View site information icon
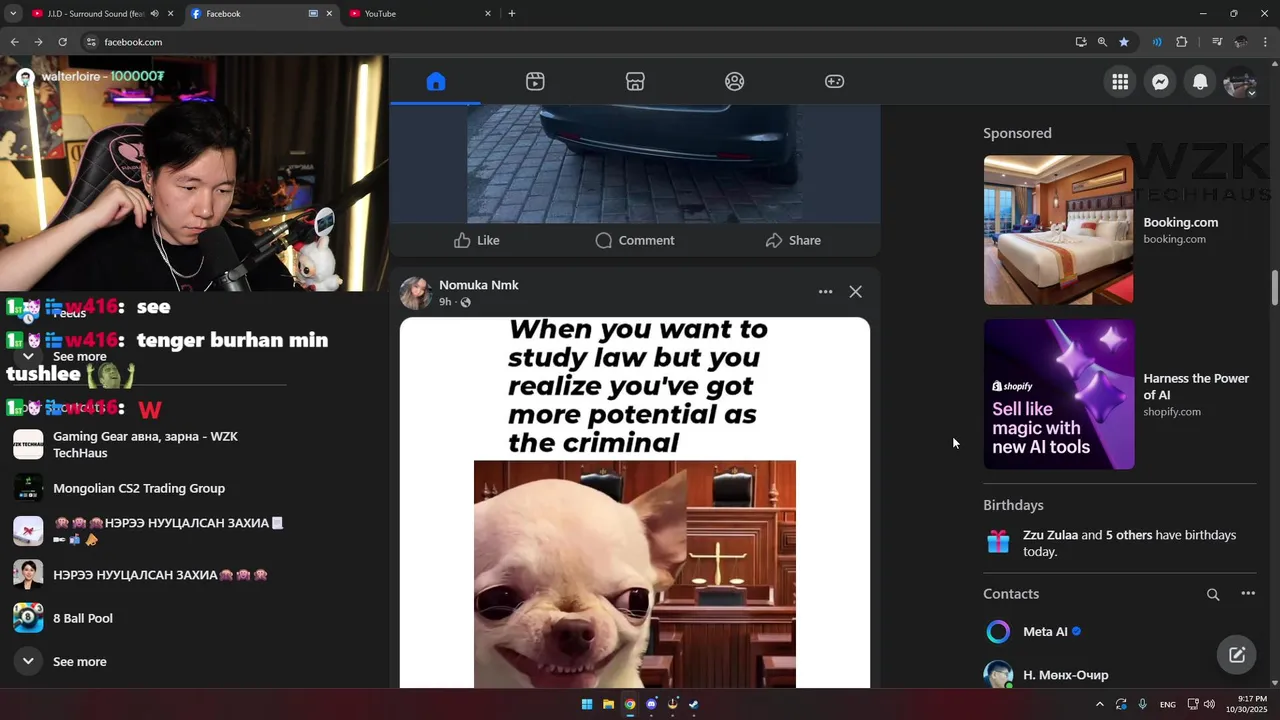This screenshot has width=1280, height=720. click(91, 42)
